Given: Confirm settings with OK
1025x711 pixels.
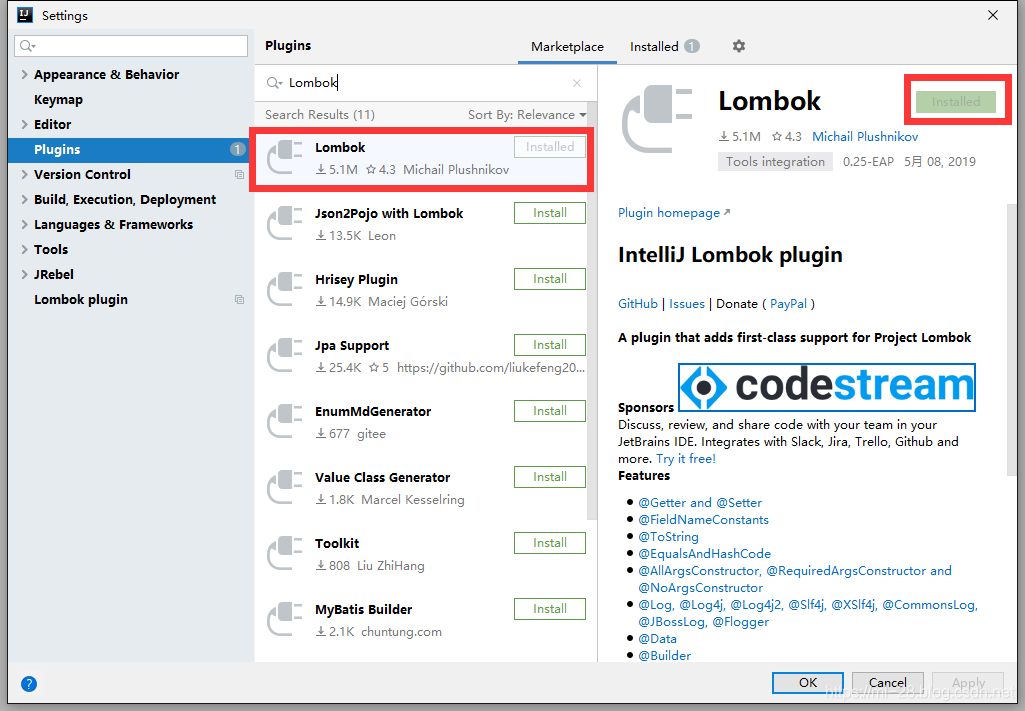Looking at the screenshot, I should [x=807, y=682].
